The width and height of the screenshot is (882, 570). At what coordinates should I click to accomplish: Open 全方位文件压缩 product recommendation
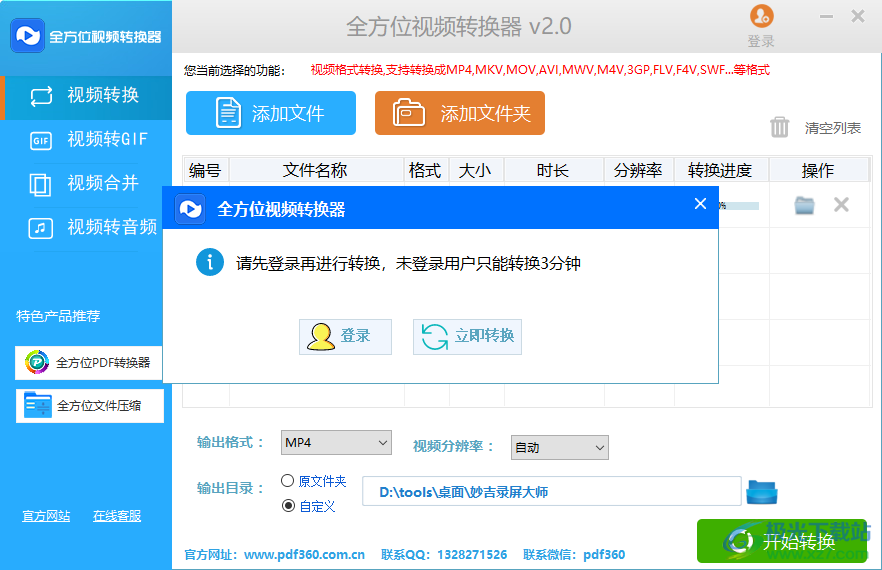point(90,406)
